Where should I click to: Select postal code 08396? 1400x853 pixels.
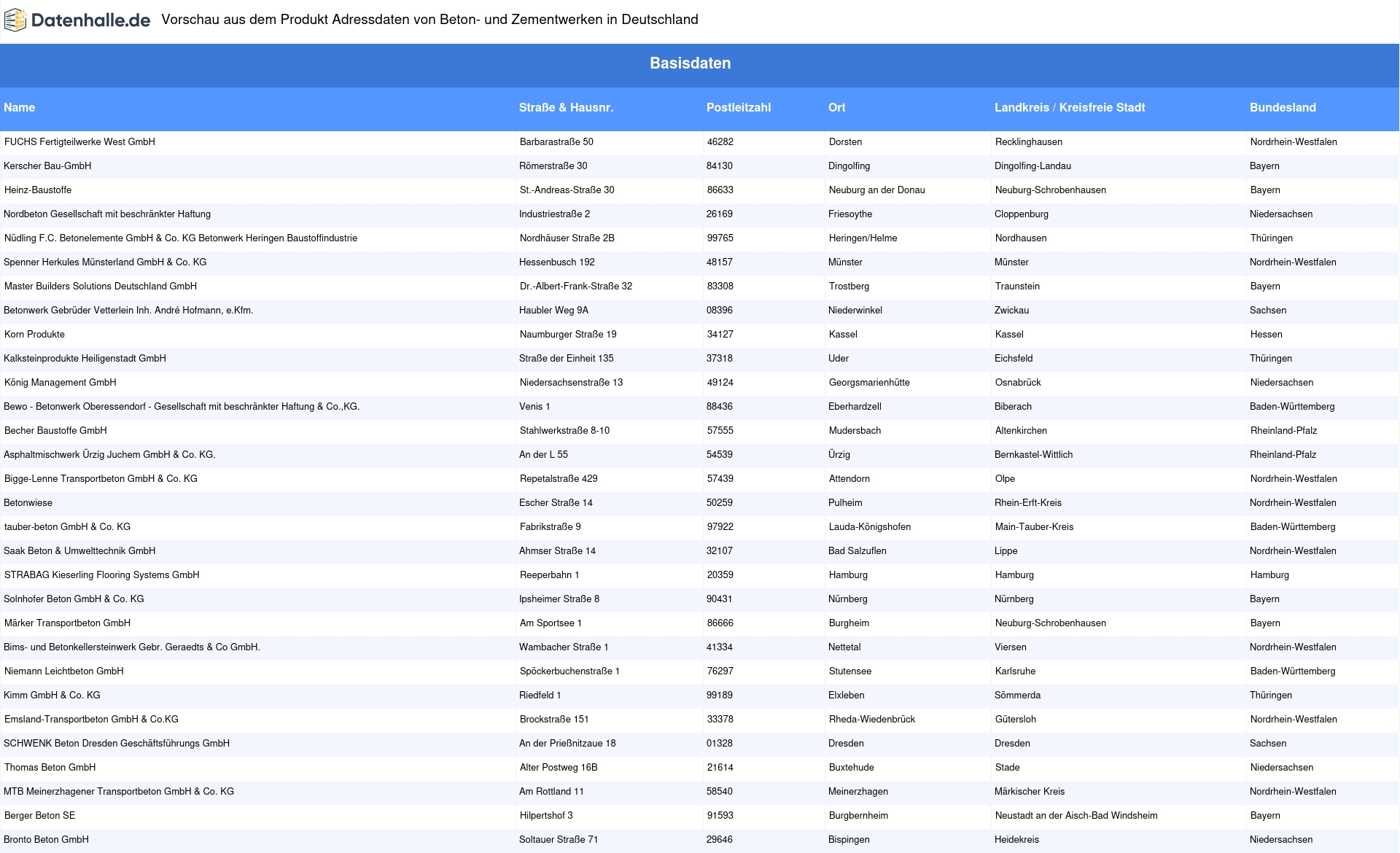(x=720, y=311)
